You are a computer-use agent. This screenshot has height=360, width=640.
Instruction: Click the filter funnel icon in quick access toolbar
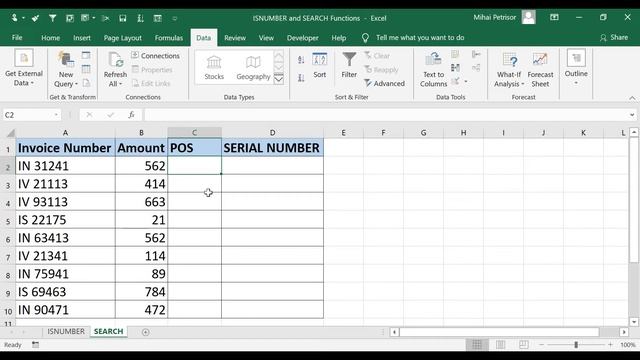pos(53,18)
